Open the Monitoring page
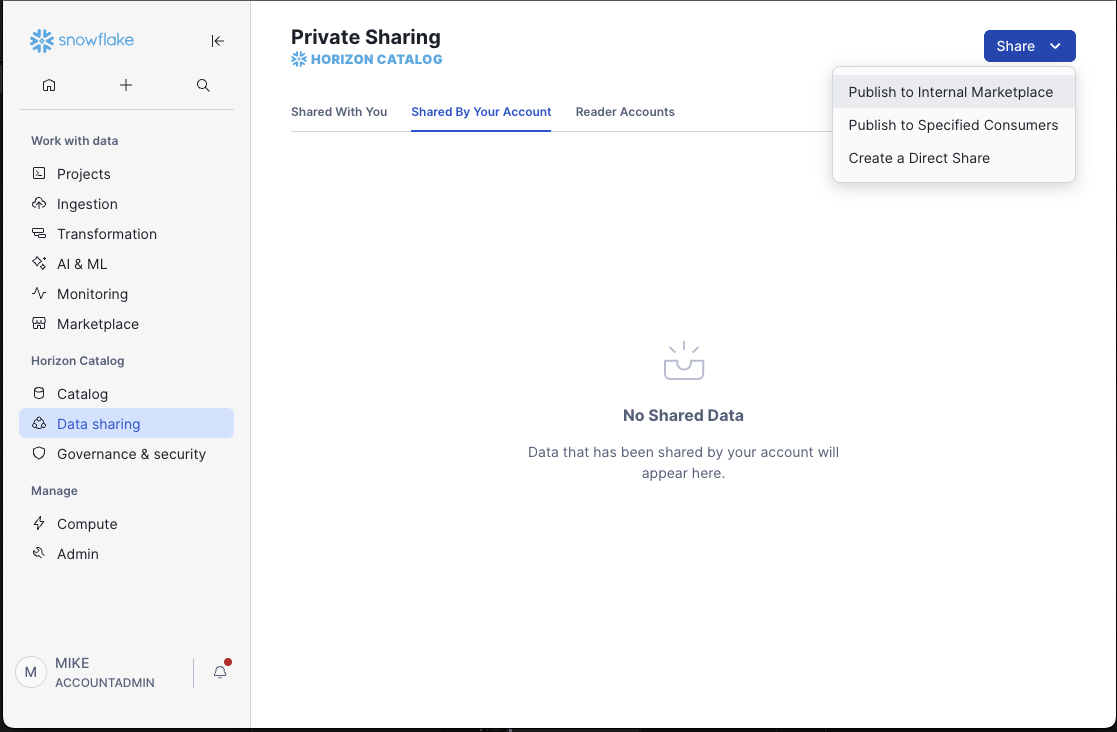Screen dimensions: 1117x732 point(126,293)
